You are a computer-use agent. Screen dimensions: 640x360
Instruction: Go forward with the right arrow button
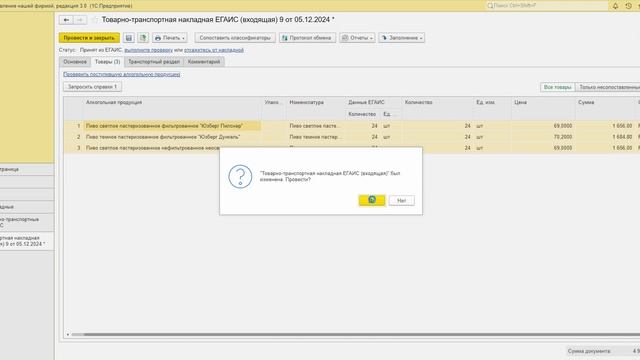(x=80, y=20)
